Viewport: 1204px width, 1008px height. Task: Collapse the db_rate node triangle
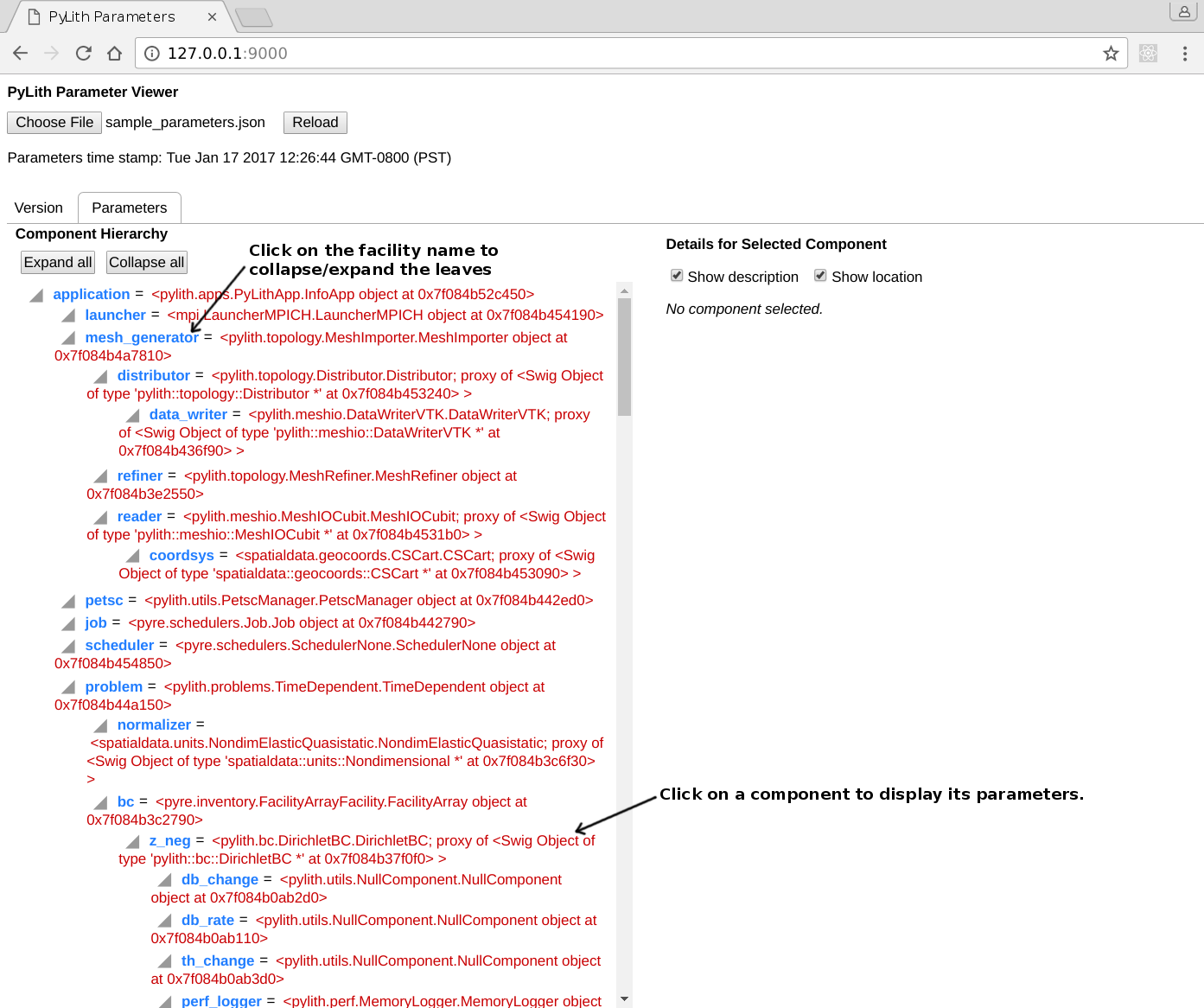point(164,921)
